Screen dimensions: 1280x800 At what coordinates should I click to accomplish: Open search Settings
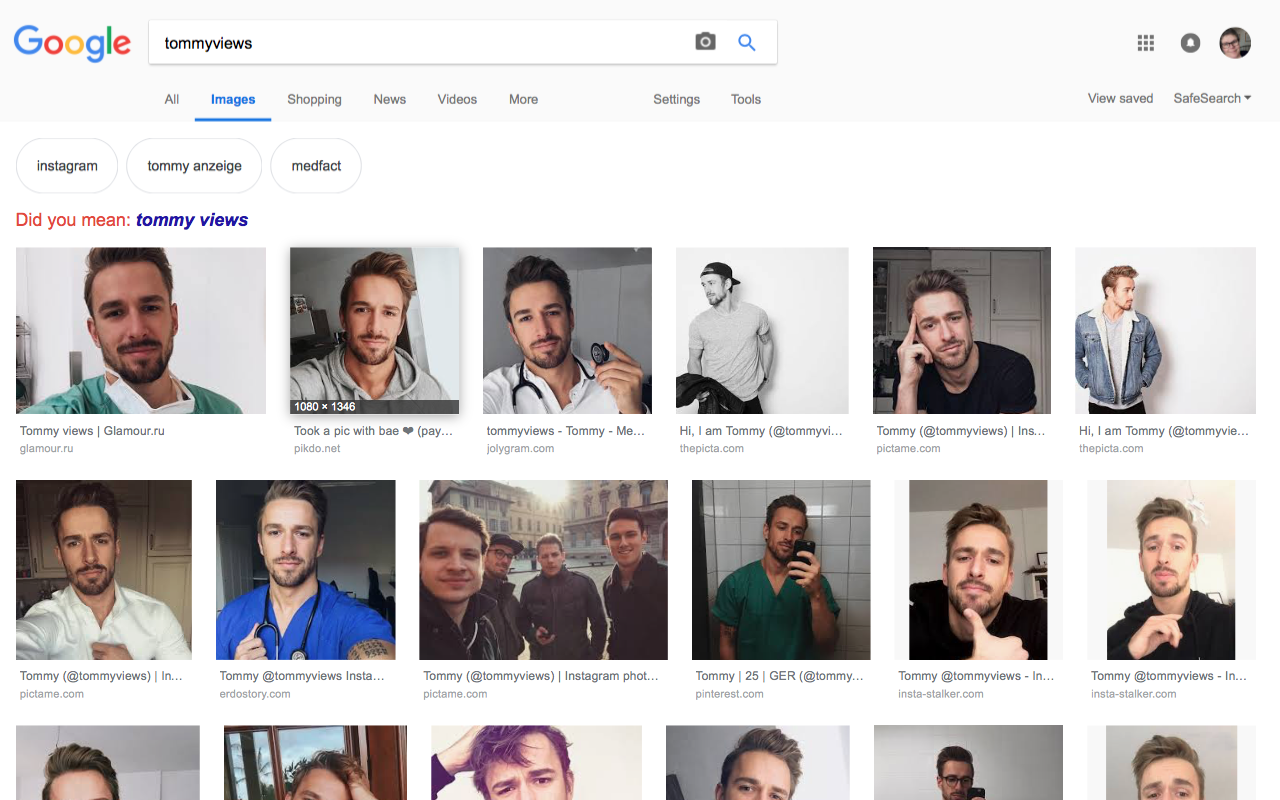(677, 99)
